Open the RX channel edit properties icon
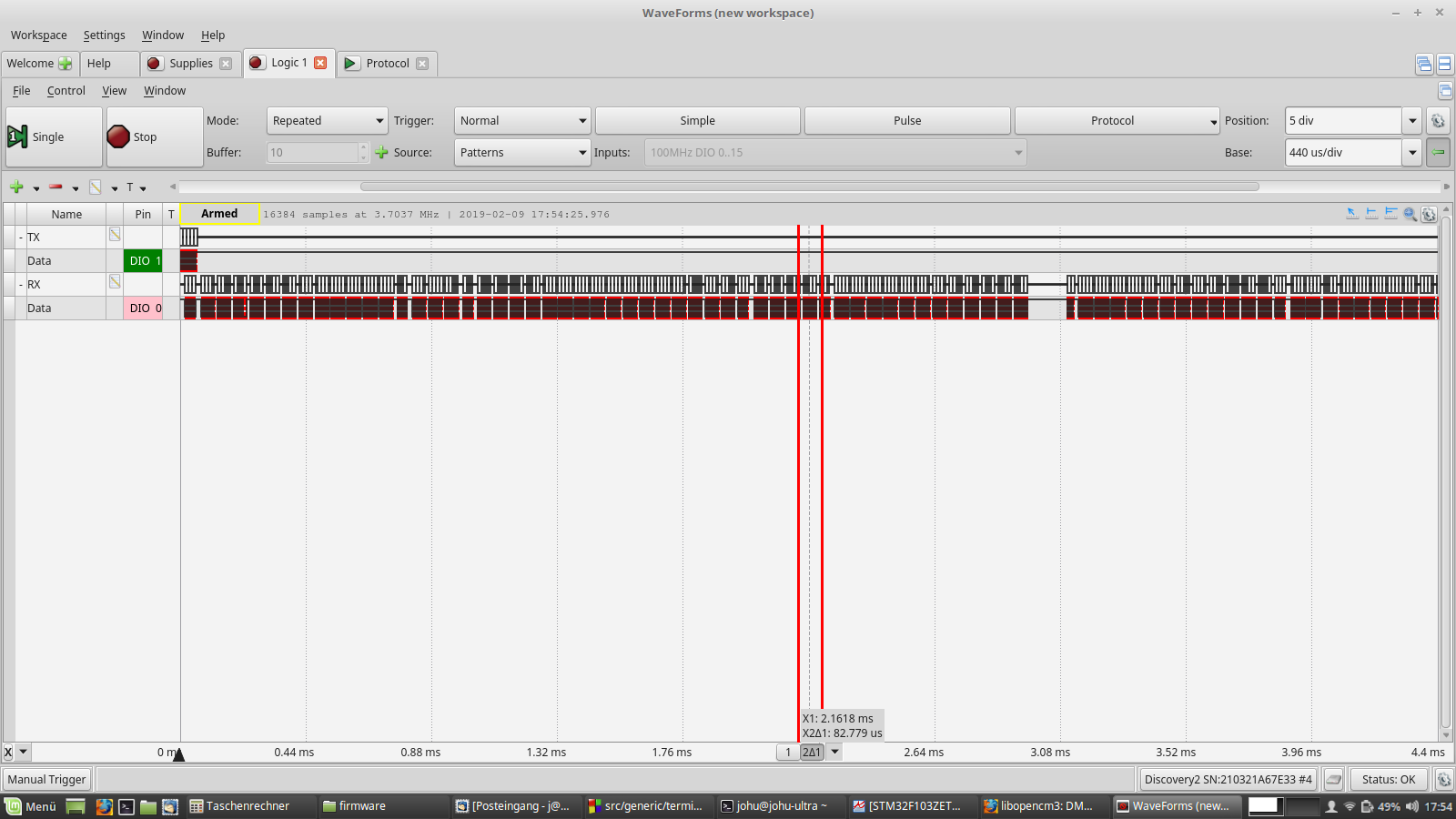 (115, 282)
